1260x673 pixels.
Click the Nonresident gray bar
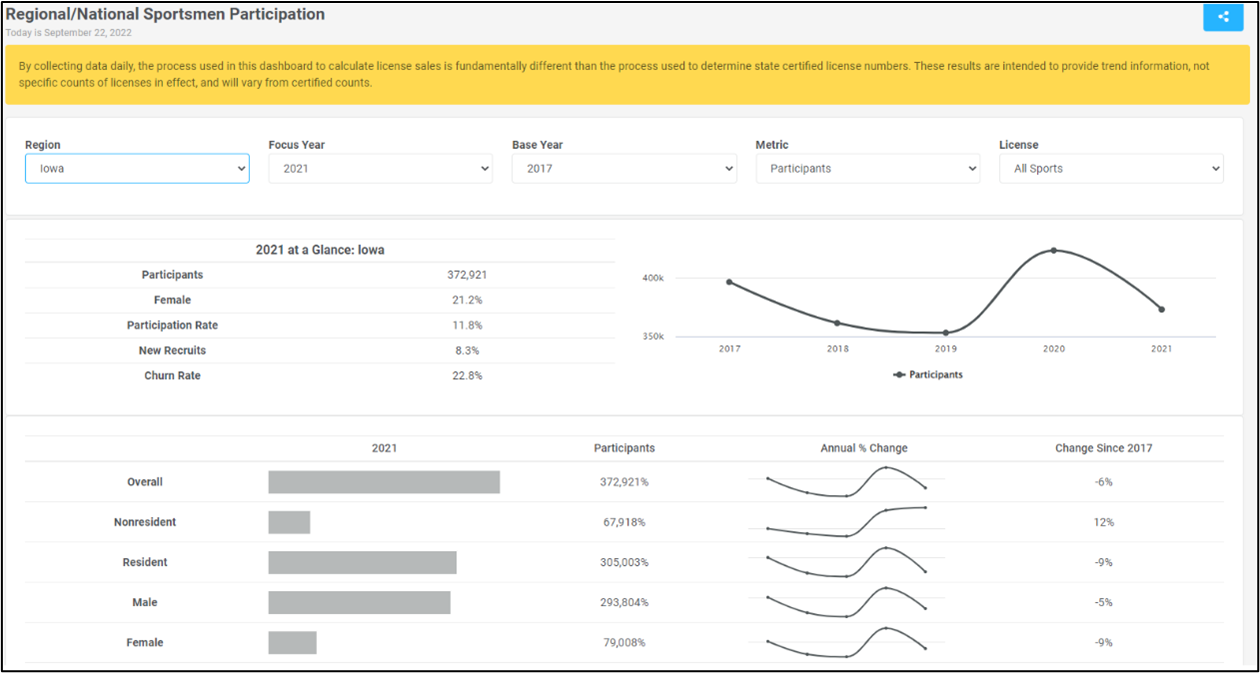coord(289,522)
